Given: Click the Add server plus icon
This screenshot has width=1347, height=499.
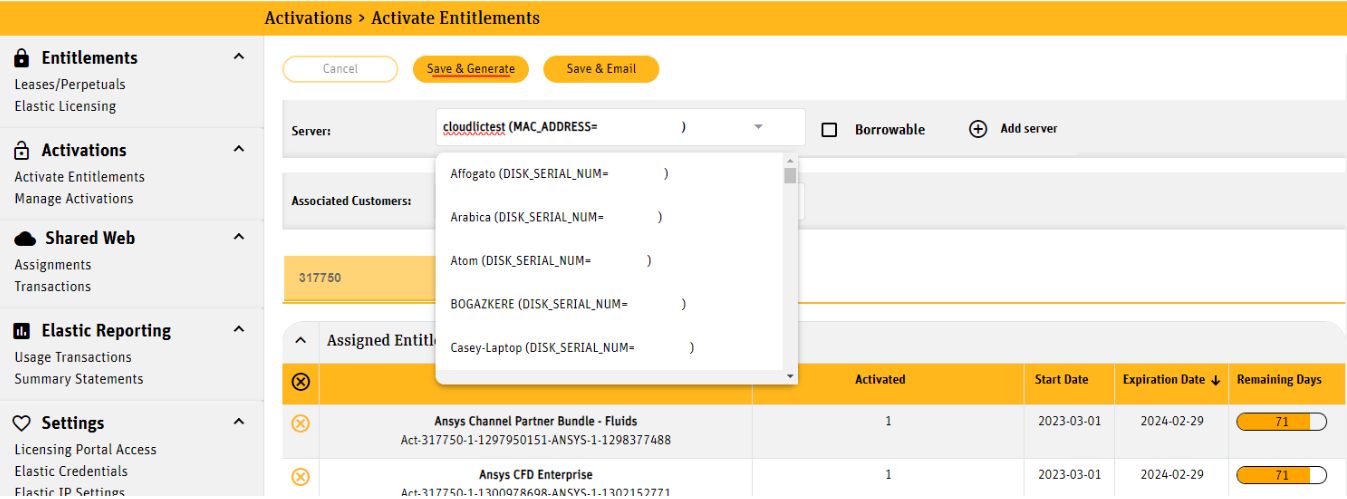Looking at the screenshot, I should click(x=978, y=129).
